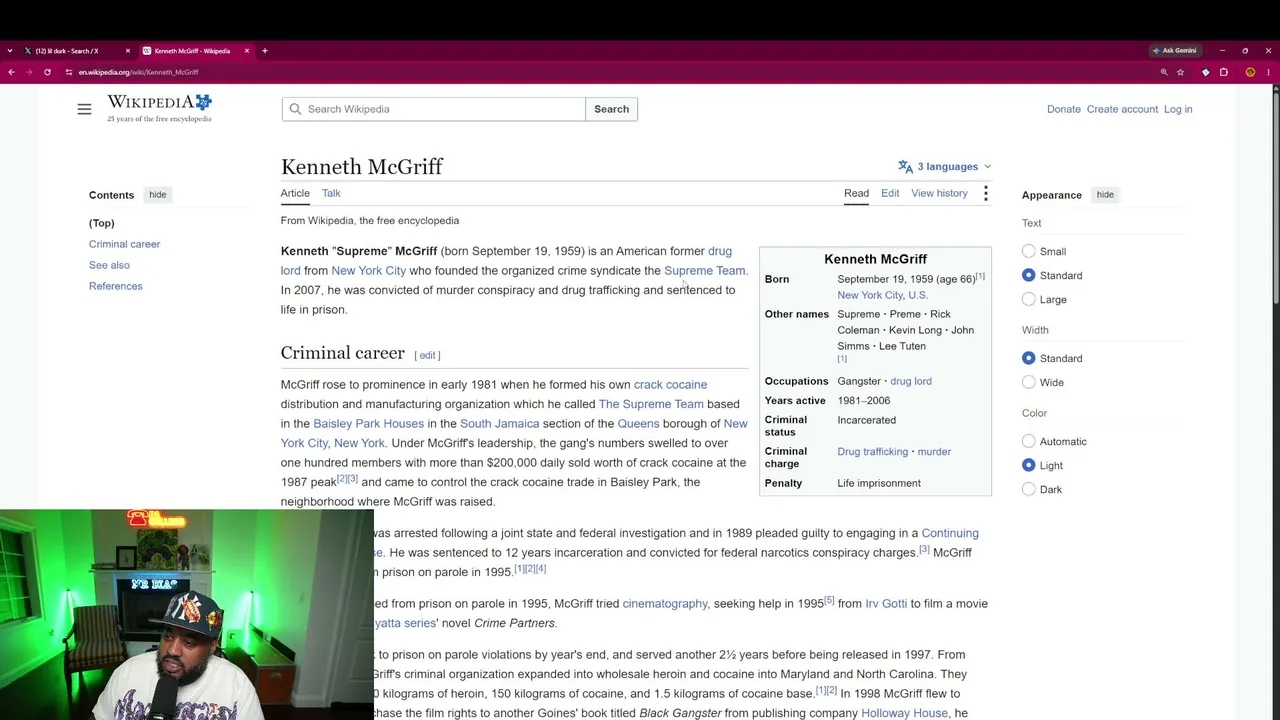Image resolution: width=1280 pixels, height=720 pixels.
Task: Hide the Contents sidebar
Action: tap(158, 195)
